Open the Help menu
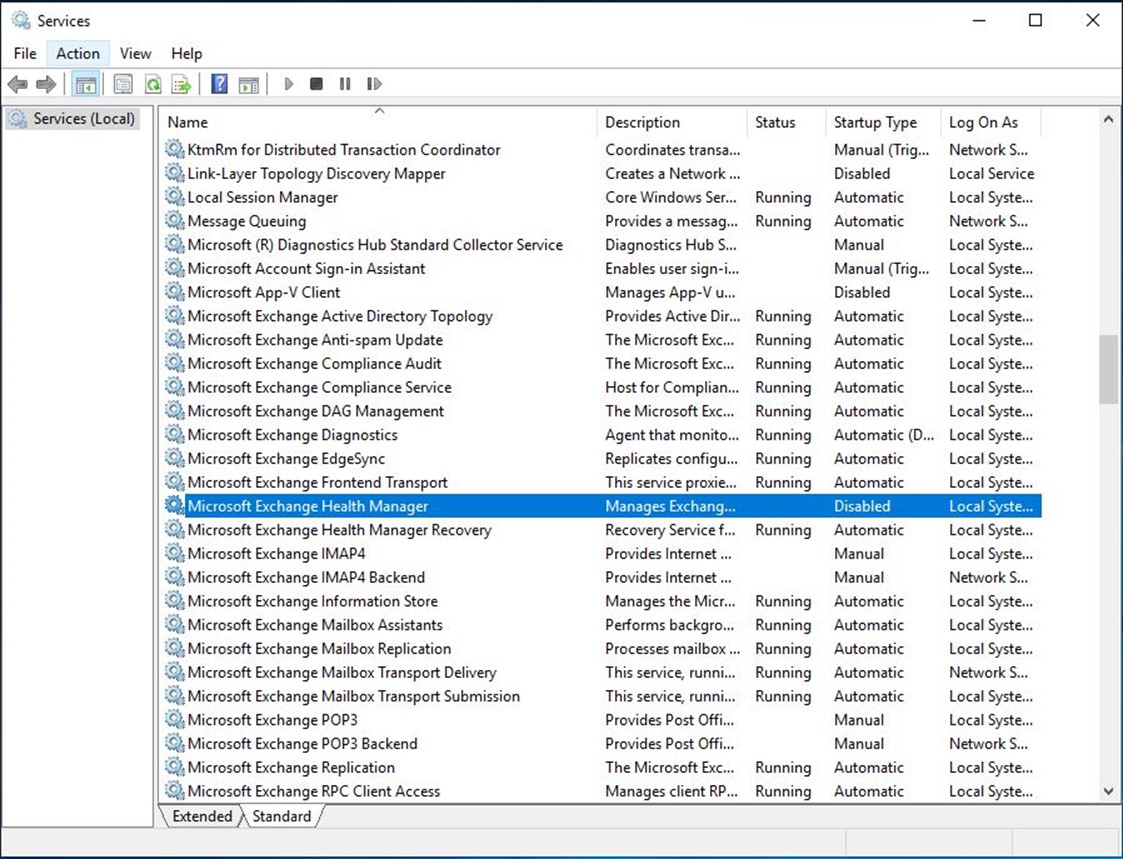1123x859 pixels. 187,54
